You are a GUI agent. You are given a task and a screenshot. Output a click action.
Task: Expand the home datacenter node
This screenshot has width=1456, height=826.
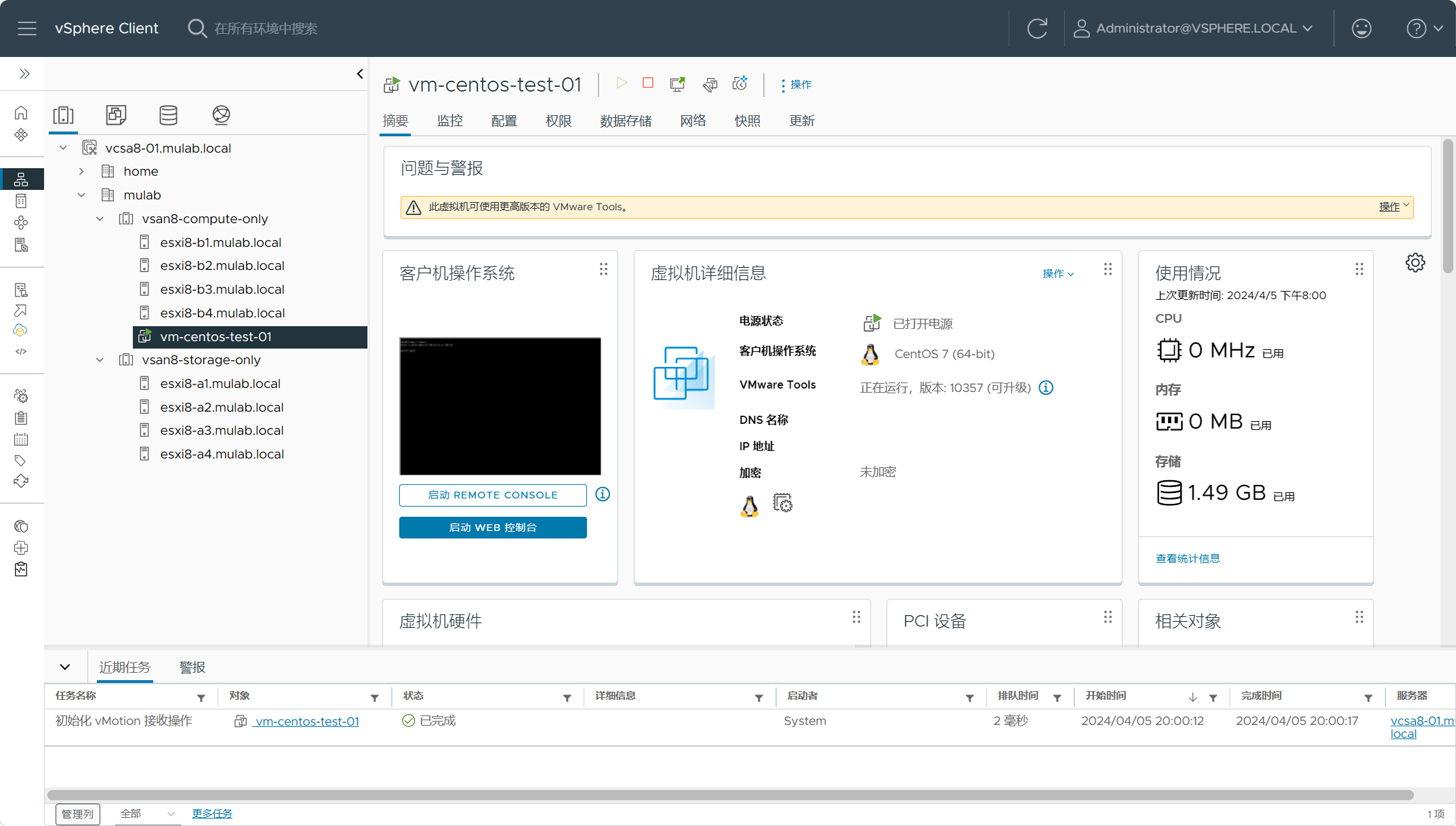(81, 172)
